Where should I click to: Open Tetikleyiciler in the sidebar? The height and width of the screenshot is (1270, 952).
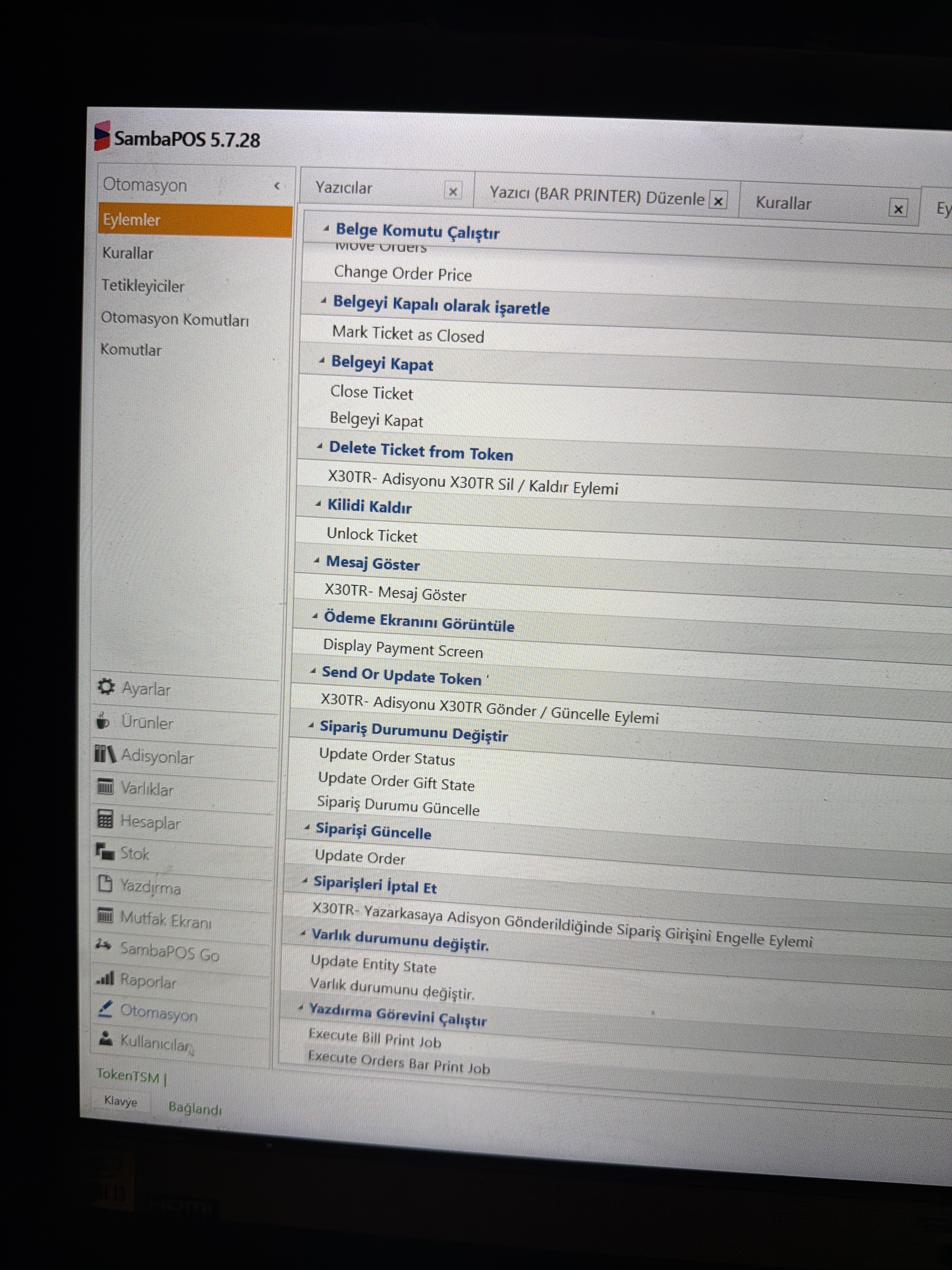click(x=143, y=286)
